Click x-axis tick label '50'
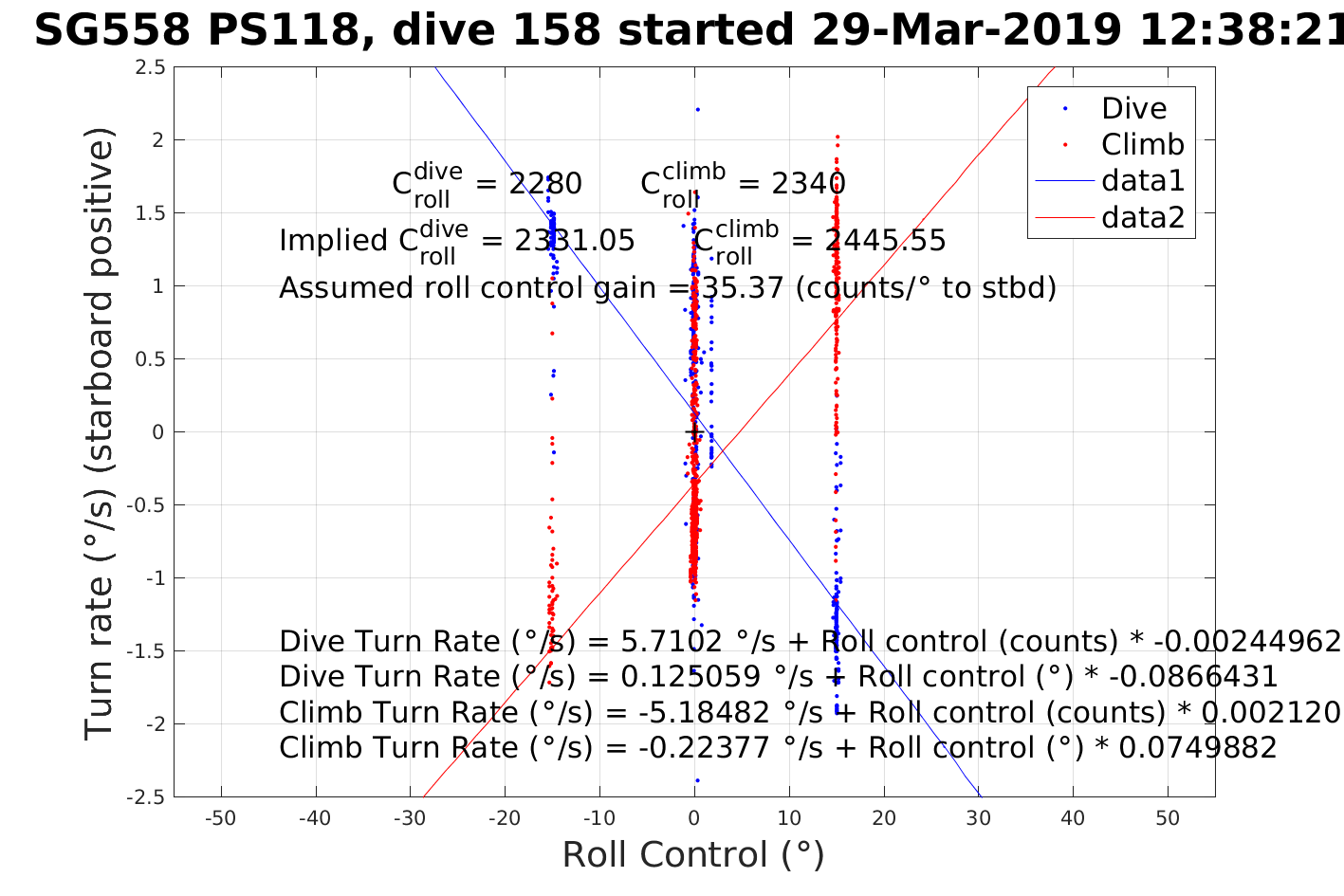 tap(1168, 819)
